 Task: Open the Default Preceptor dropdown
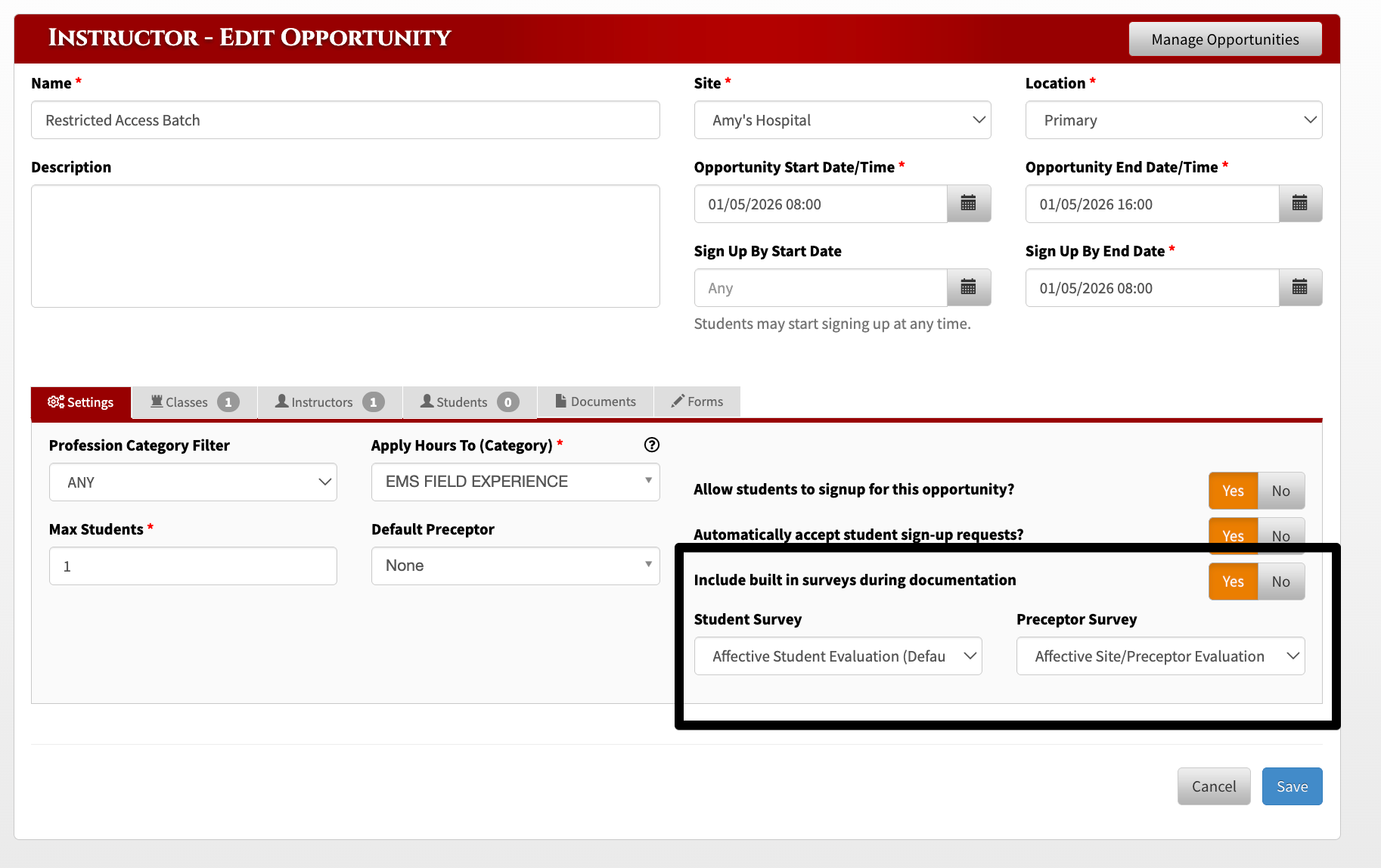click(515, 566)
